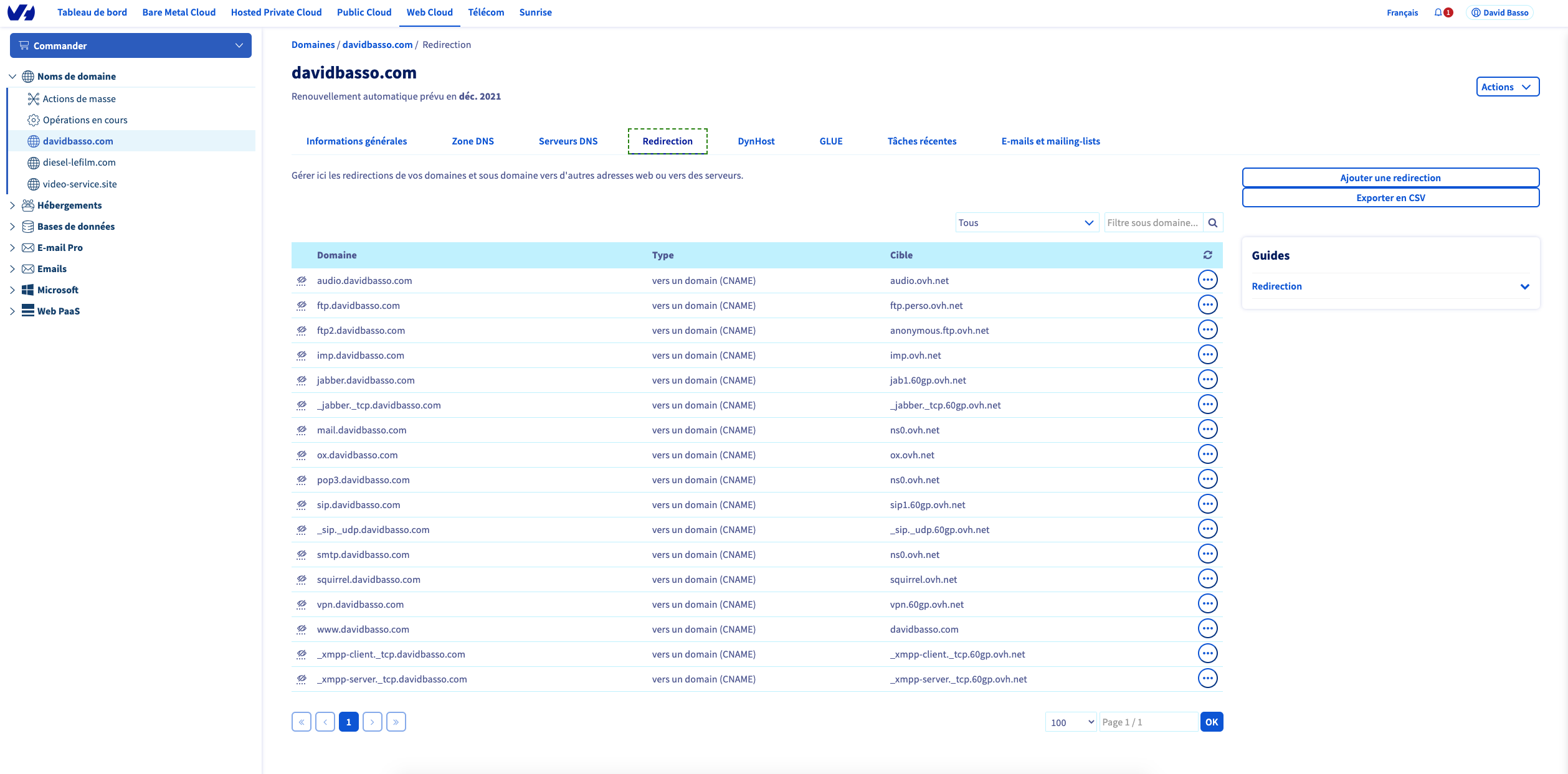This screenshot has height=774, width=1568.
Task: Go to the last page of results
Action: [x=396, y=722]
